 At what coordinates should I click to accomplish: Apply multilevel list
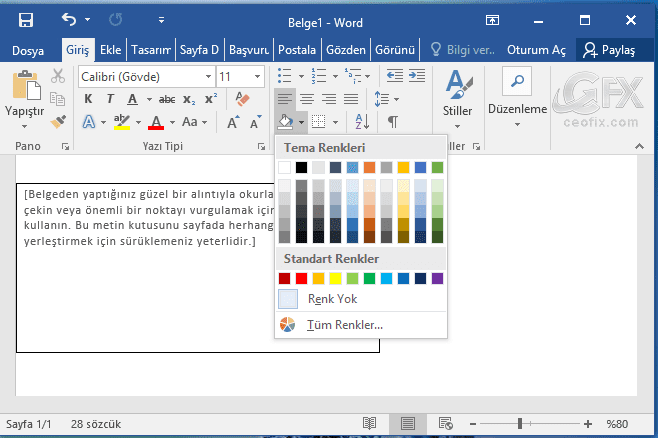pos(353,76)
